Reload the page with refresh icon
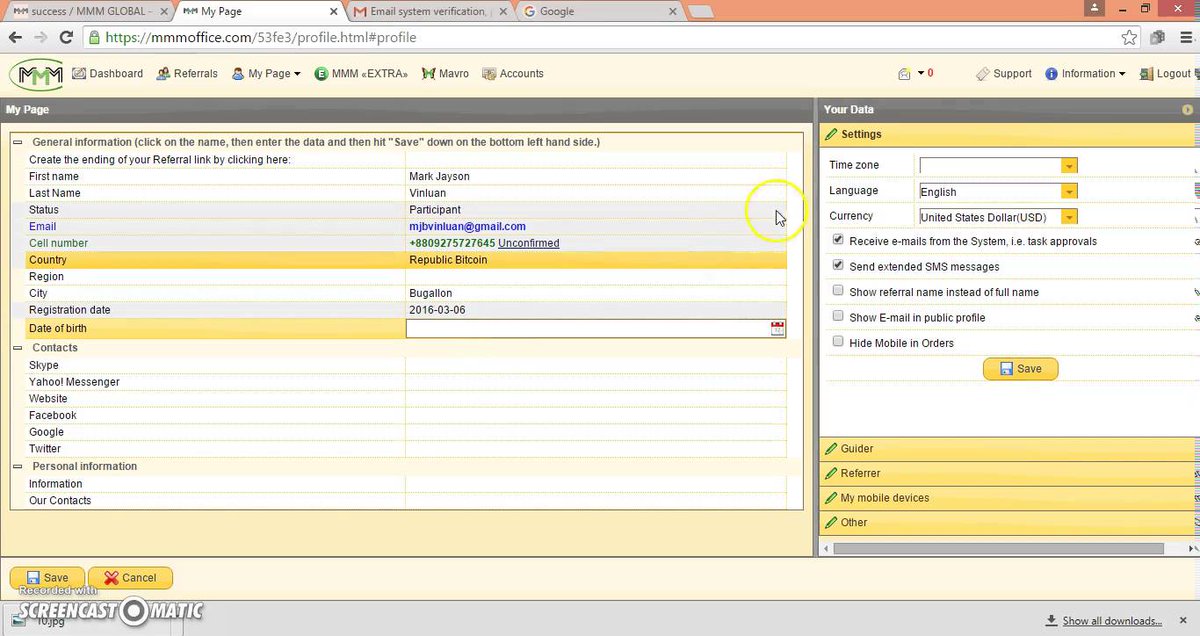Screen dimensions: 1200x636 66,37
